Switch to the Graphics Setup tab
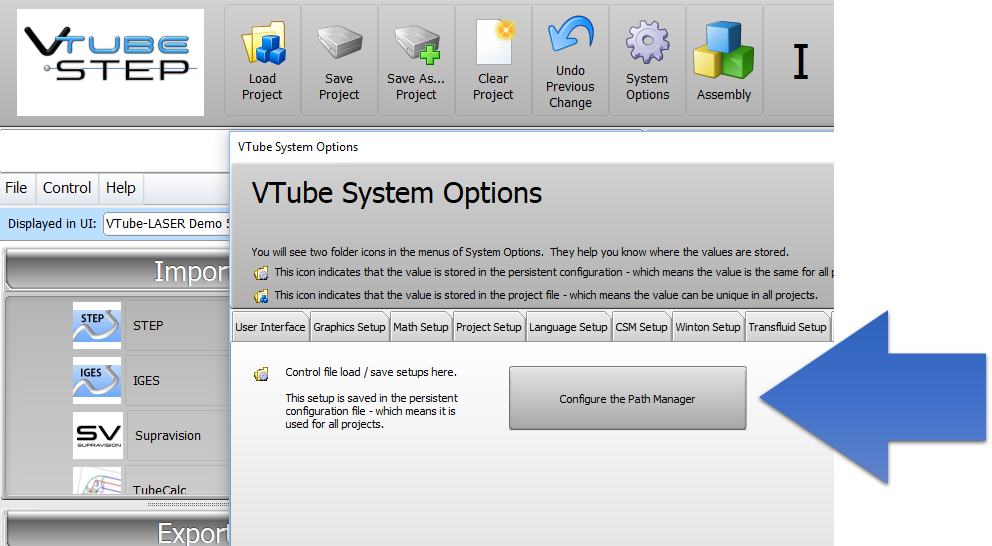The image size is (992, 546). point(349,327)
